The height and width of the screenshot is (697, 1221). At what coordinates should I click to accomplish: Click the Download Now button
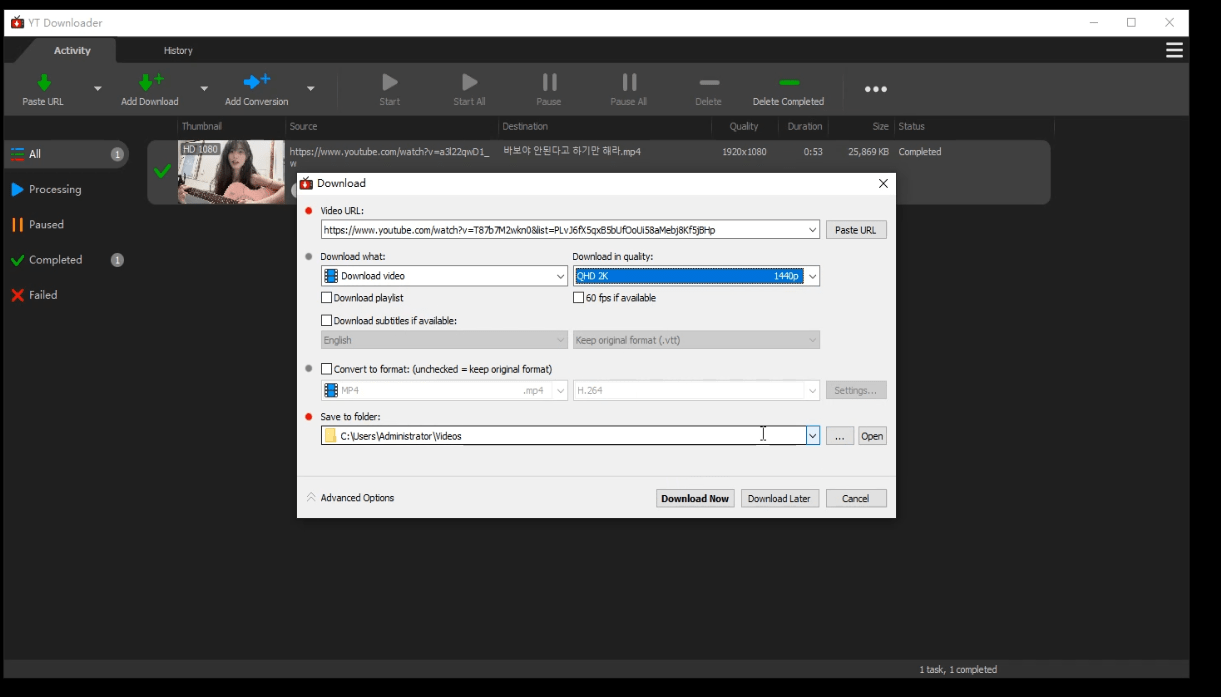[x=695, y=498]
